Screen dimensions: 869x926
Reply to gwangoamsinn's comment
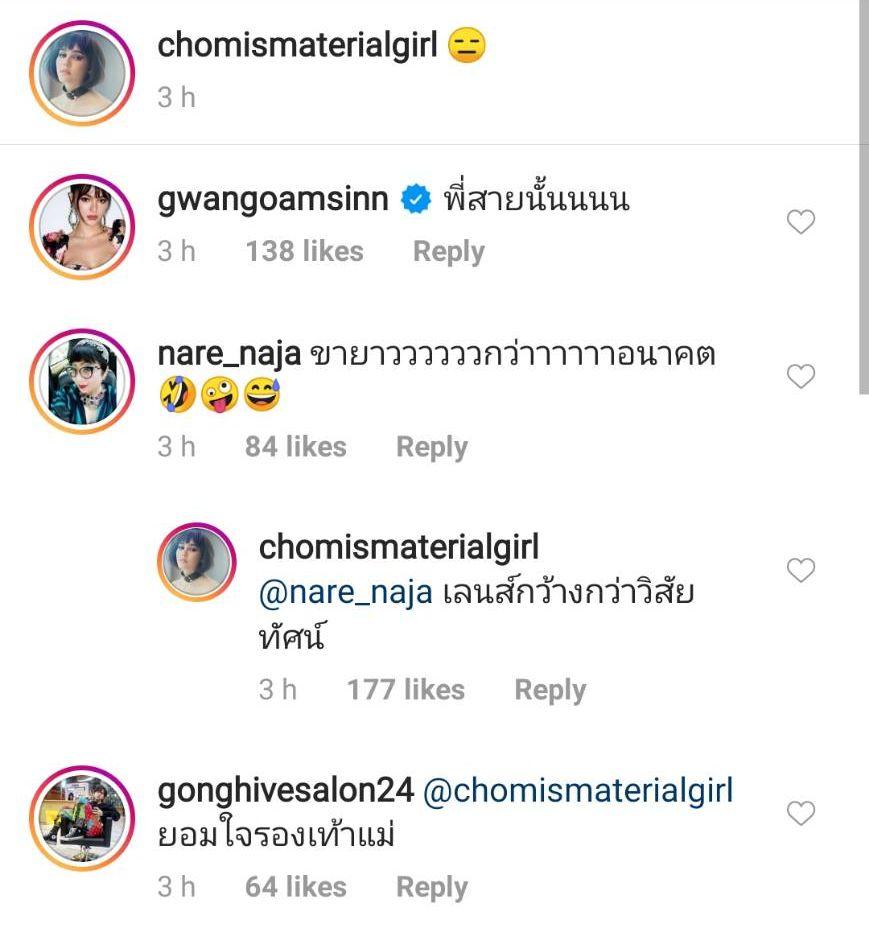448,251
